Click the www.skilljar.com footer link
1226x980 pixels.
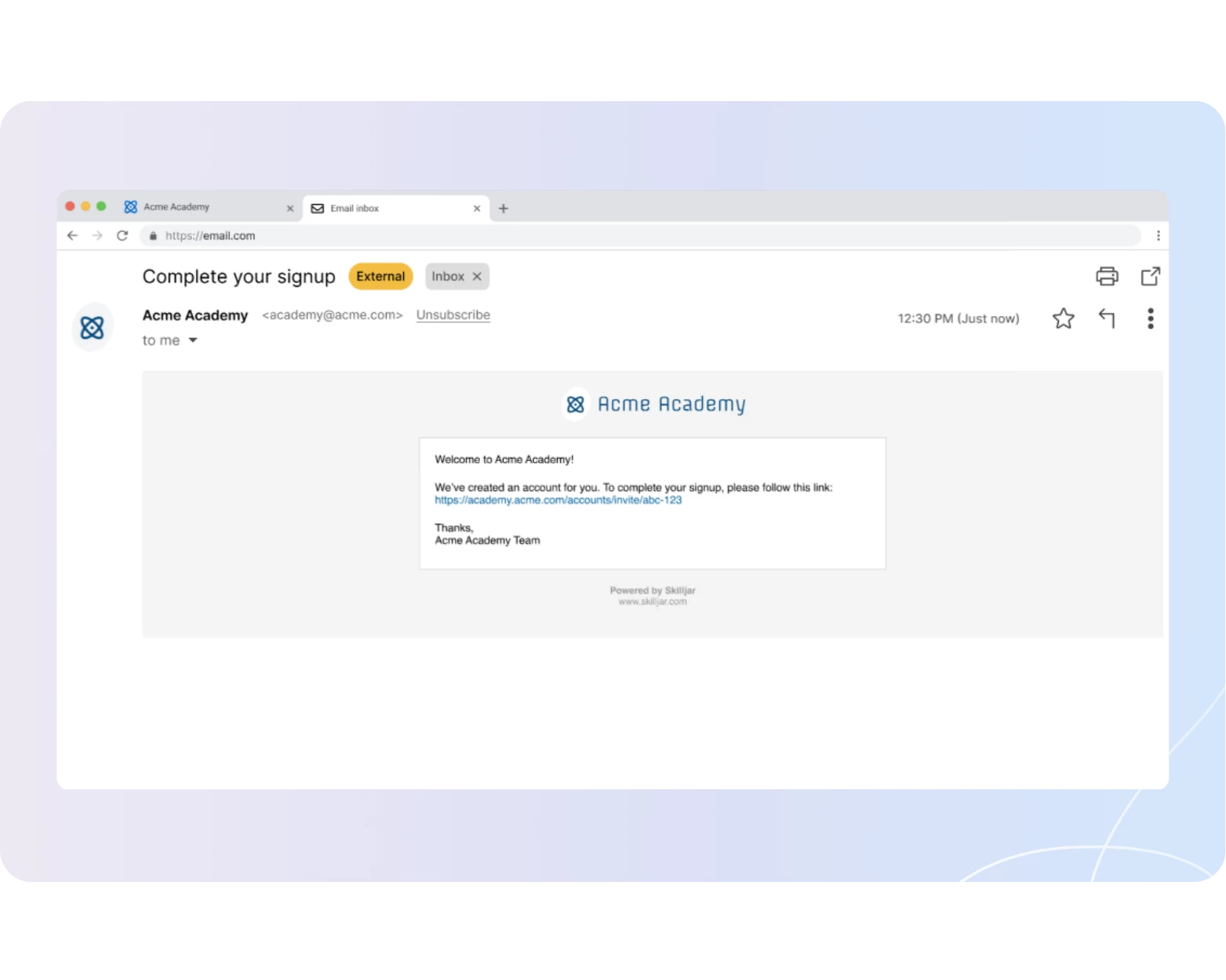coord(653,602)
